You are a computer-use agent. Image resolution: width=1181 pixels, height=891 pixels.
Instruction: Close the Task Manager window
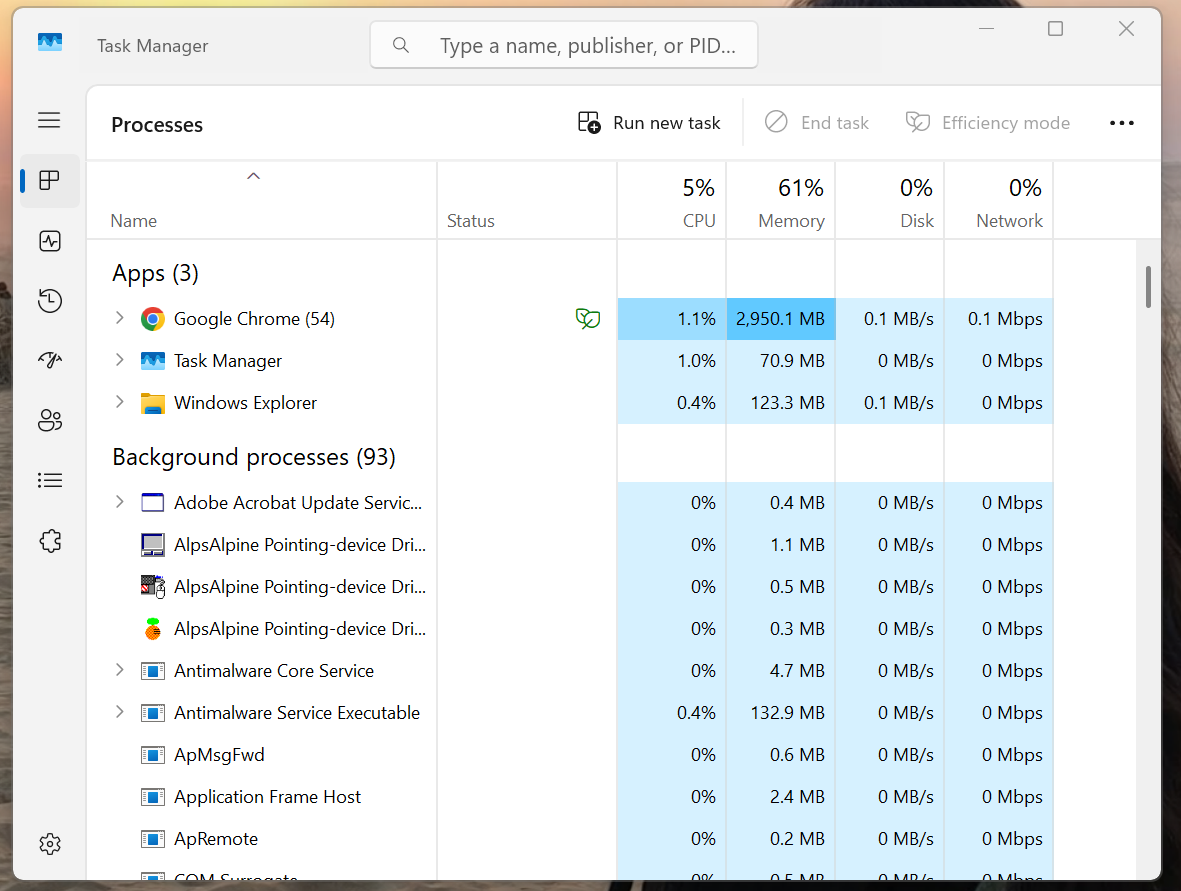point(1126,29)
